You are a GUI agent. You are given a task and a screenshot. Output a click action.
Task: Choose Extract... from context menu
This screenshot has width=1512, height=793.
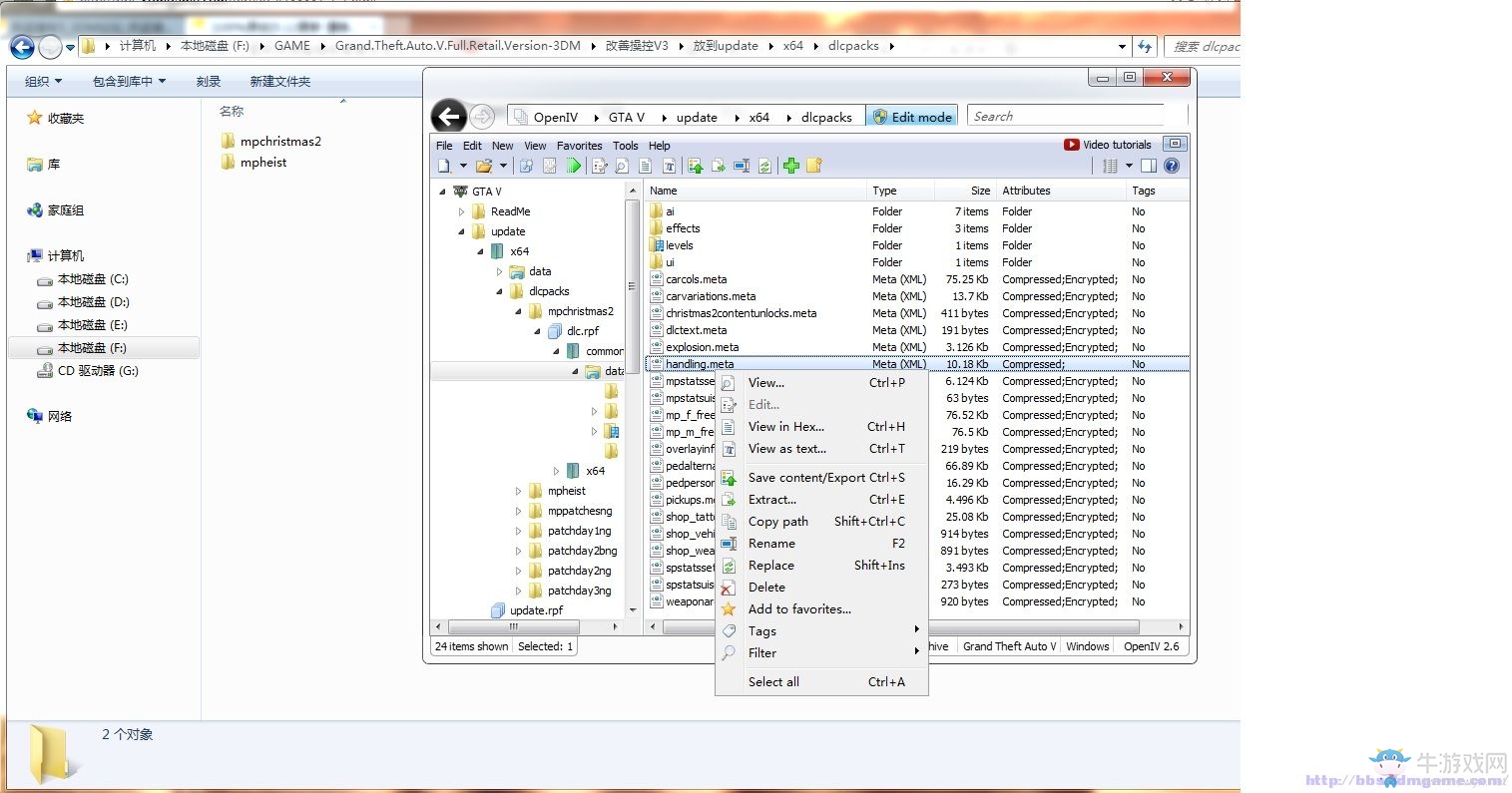[x=821, y=499]
